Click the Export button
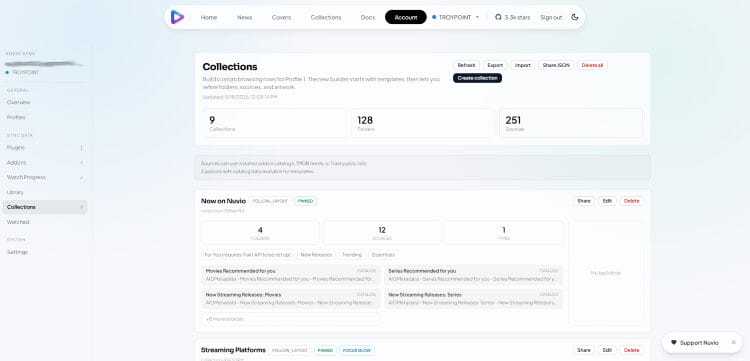 click(x=495, y=65)
